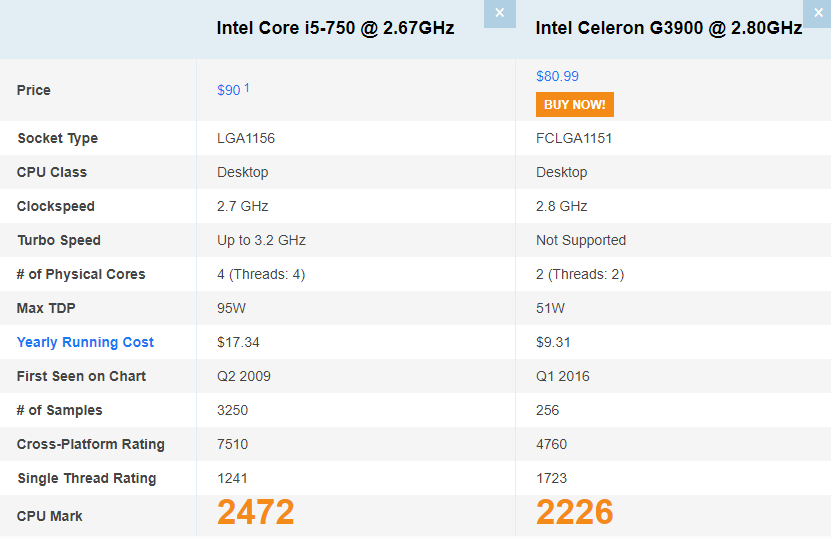Click the # of Physical Cores label
Viewport: 831px width, 539px height.
(81, 274)
